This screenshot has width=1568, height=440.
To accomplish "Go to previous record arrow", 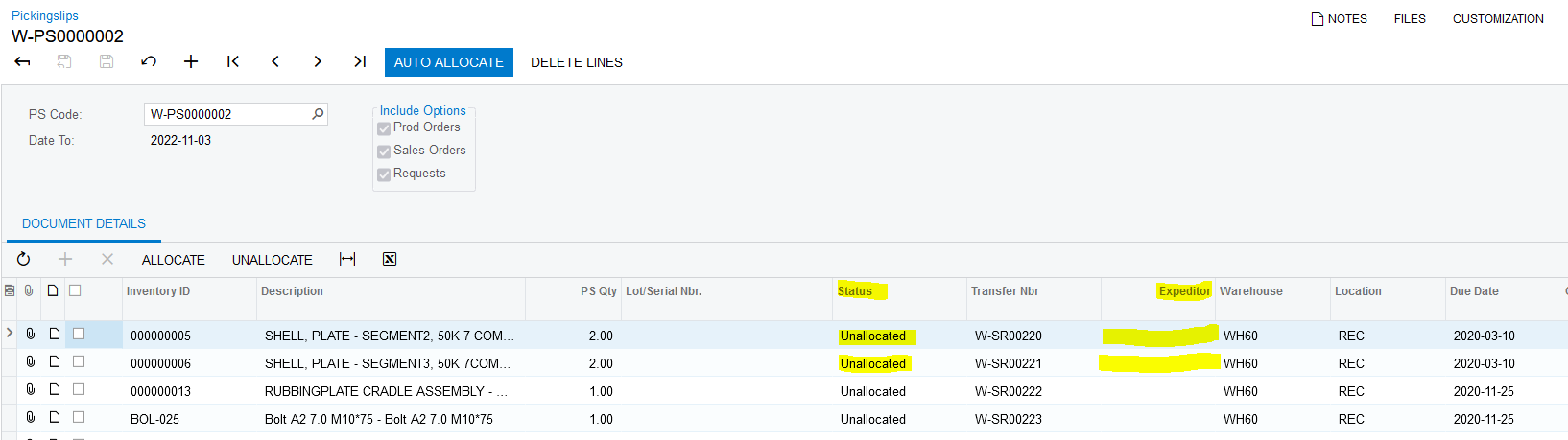I will click(x=275, y=61).
